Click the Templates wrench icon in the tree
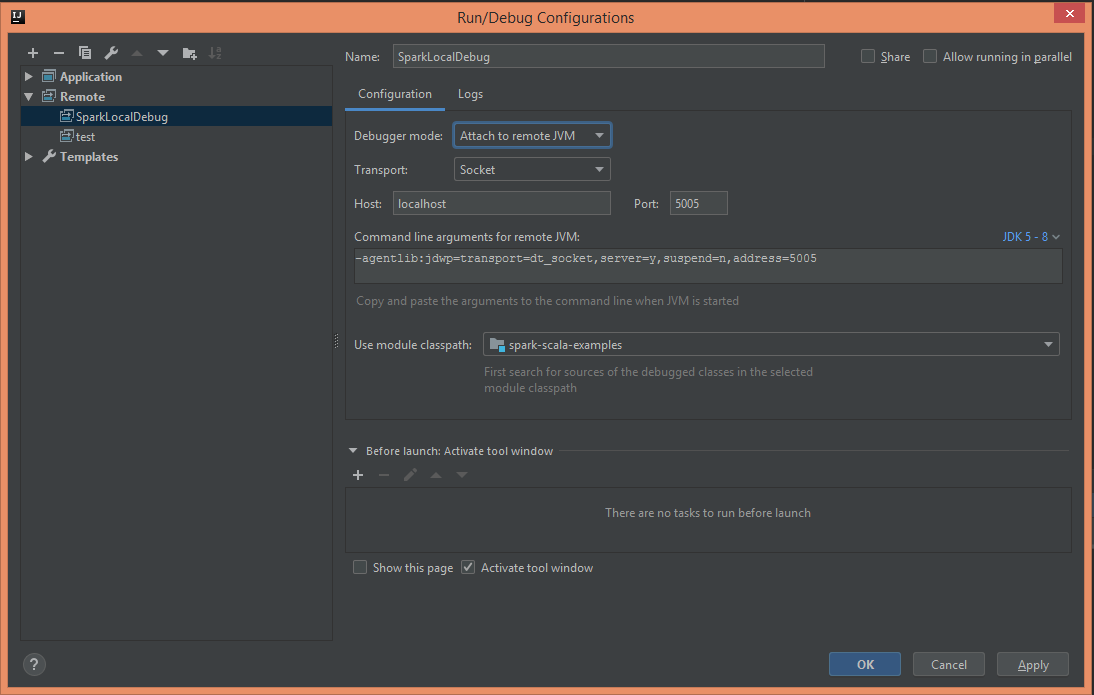The height and width of the screenshot is (695, 1094). pos(49,156)
